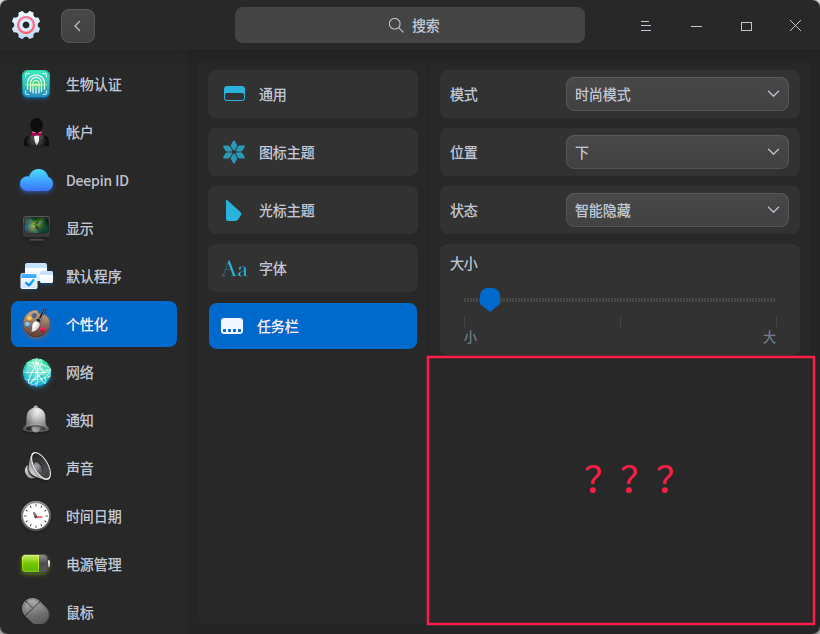Click the magnifier icon in search bar
The image size is (820, 634).
[396, 25]
